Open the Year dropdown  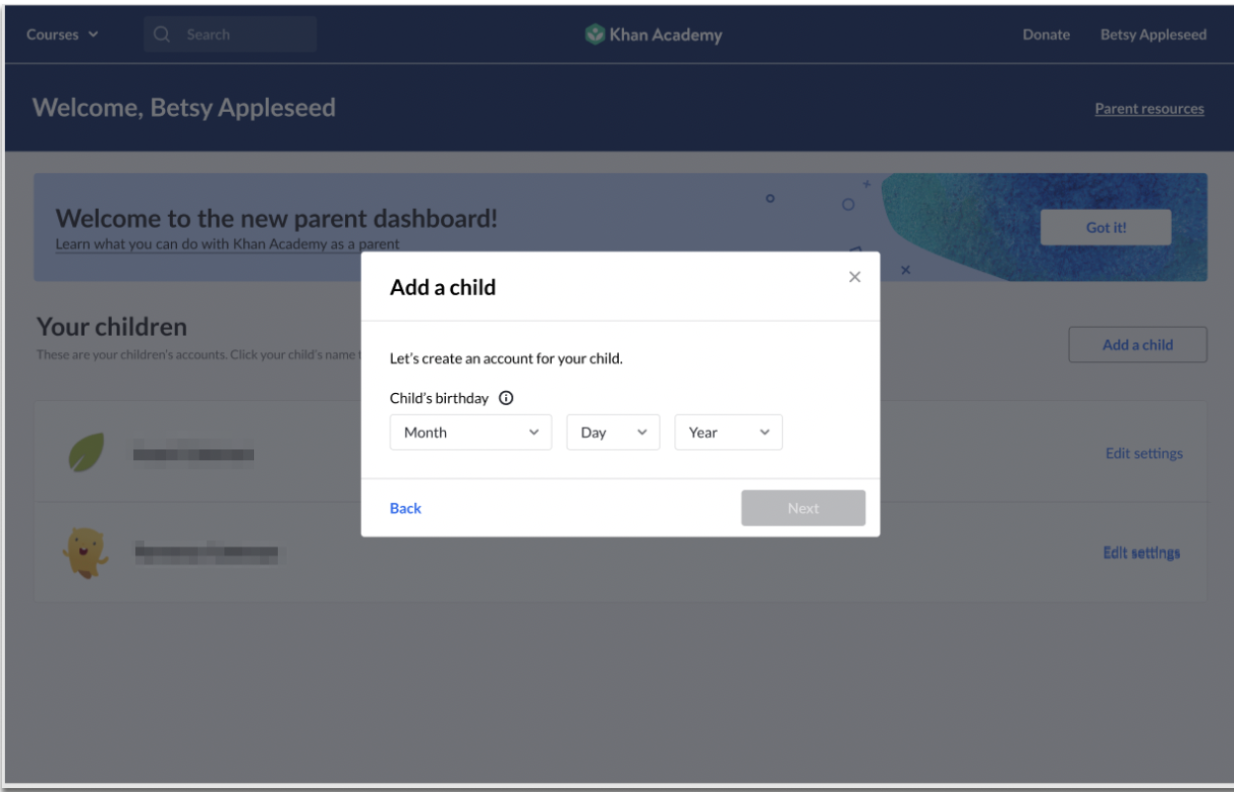tap(728, 433)
